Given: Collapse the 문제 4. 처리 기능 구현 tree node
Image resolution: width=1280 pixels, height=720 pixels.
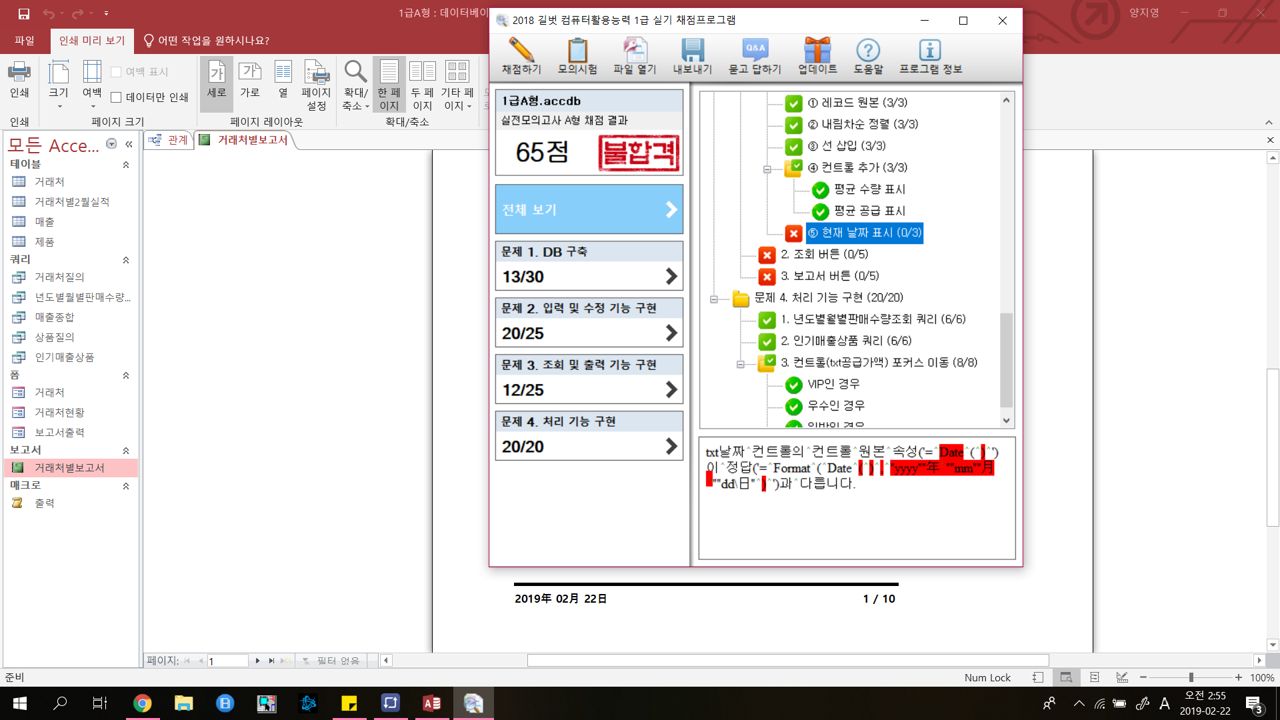Looking at the screenshot, I should point(714,298).
